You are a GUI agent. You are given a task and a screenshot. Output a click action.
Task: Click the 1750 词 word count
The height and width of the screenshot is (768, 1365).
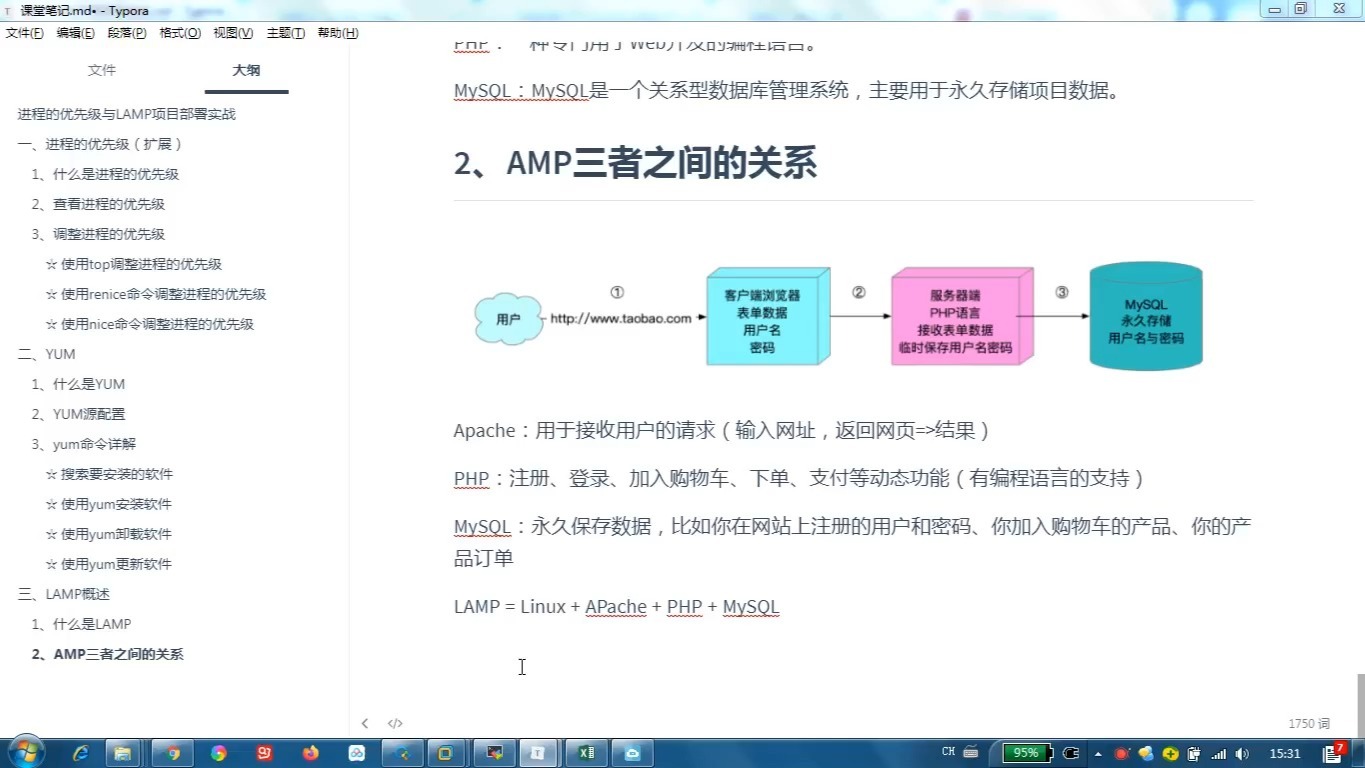click(1309, 723)
